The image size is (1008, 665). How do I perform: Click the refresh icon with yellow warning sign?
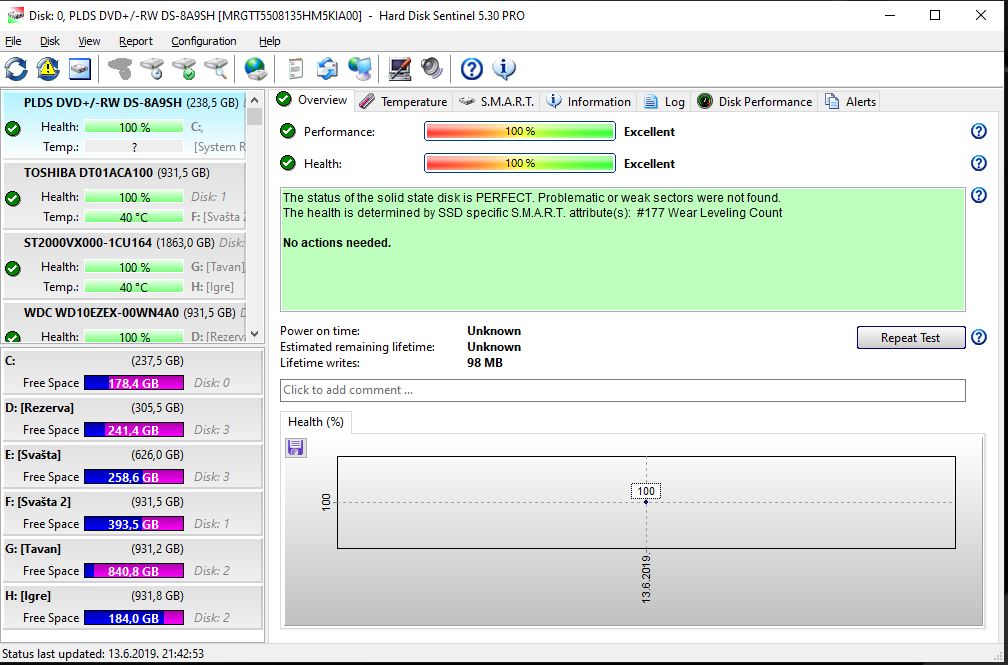48,69
